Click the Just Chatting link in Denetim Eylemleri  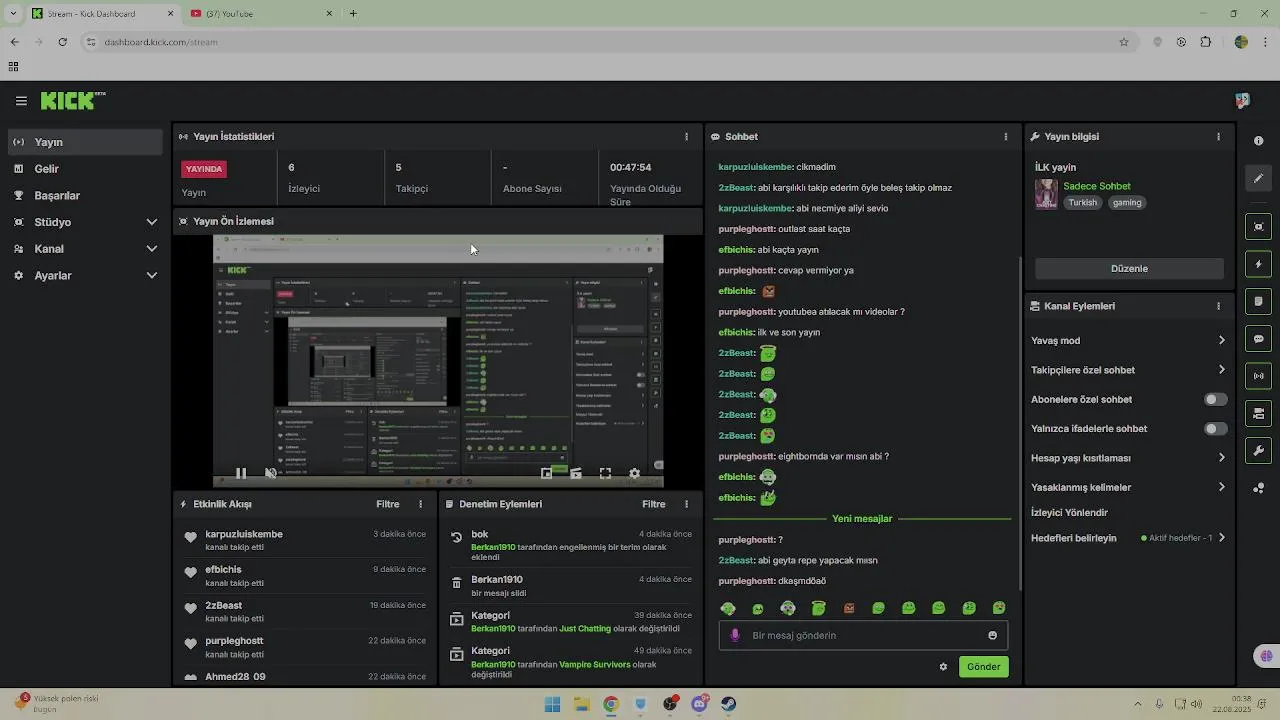tap(585, 629)
